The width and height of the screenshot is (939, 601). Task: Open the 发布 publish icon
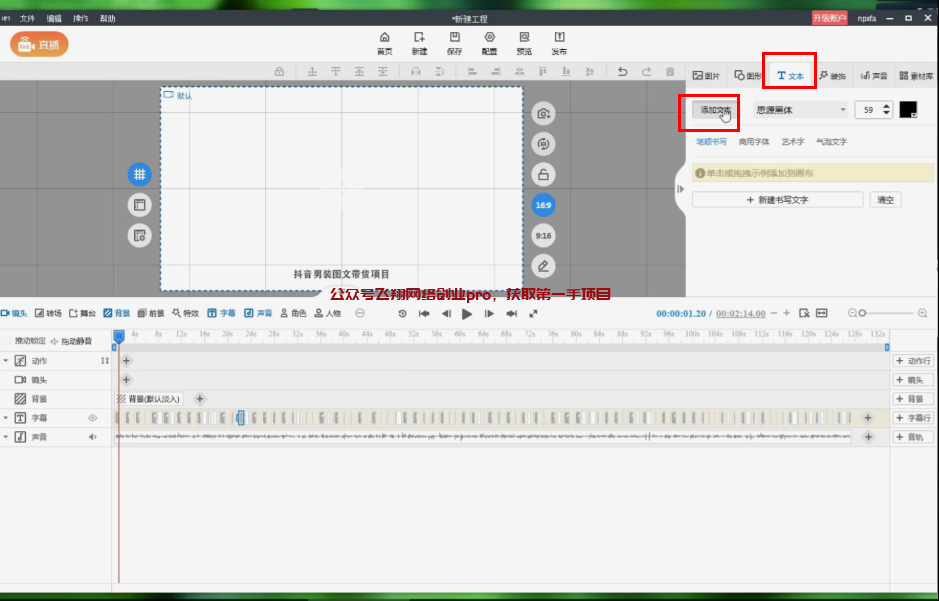[x=559, y=42]
